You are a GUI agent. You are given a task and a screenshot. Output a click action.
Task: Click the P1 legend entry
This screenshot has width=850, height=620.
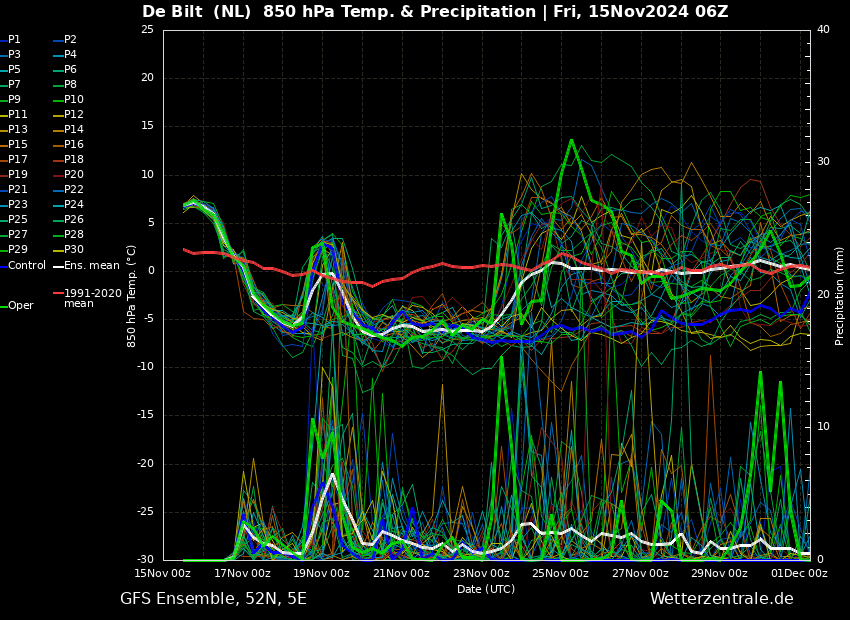(x=14, y=40)
